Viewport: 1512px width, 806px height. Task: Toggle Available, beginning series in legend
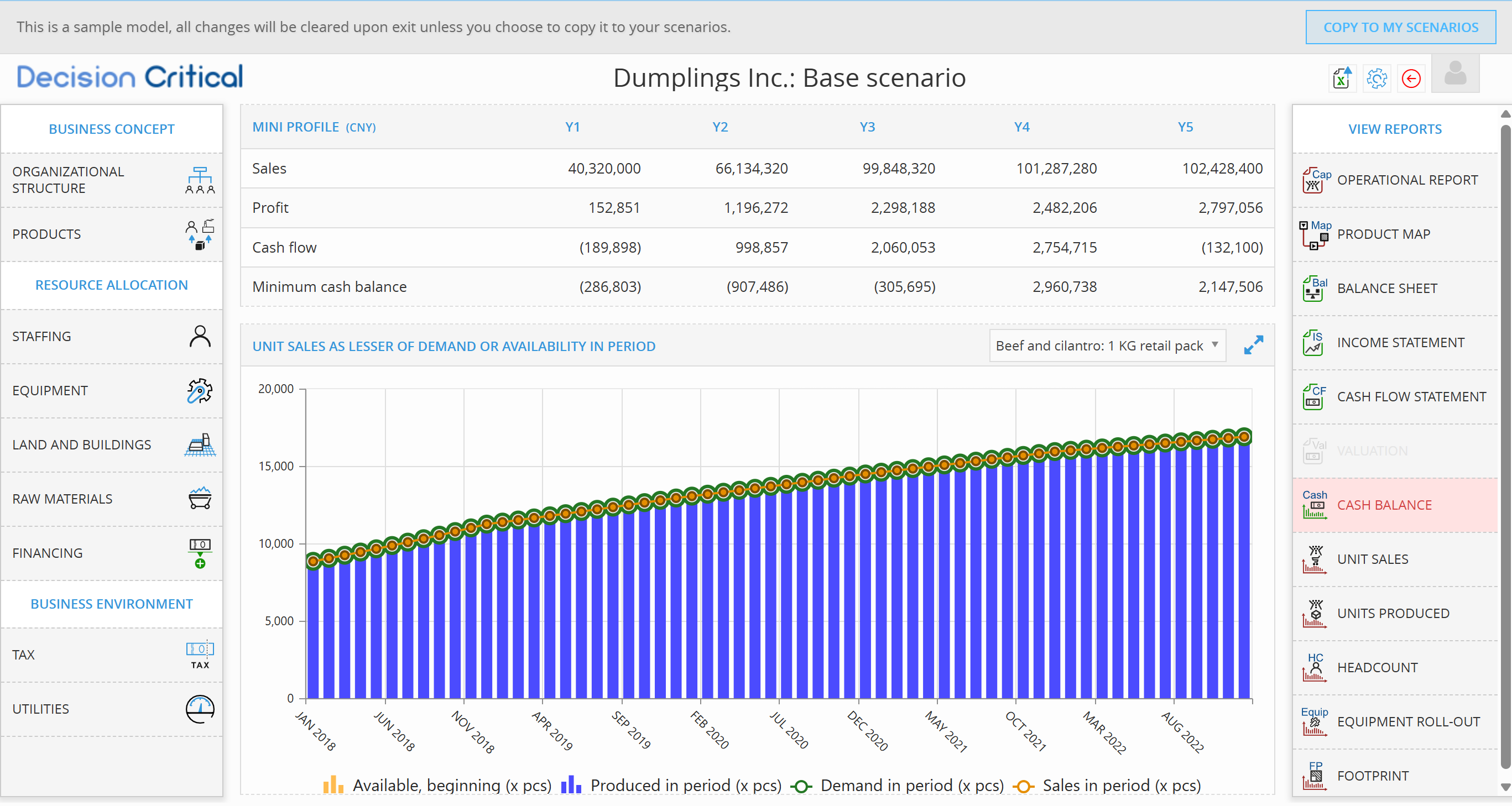437,786
